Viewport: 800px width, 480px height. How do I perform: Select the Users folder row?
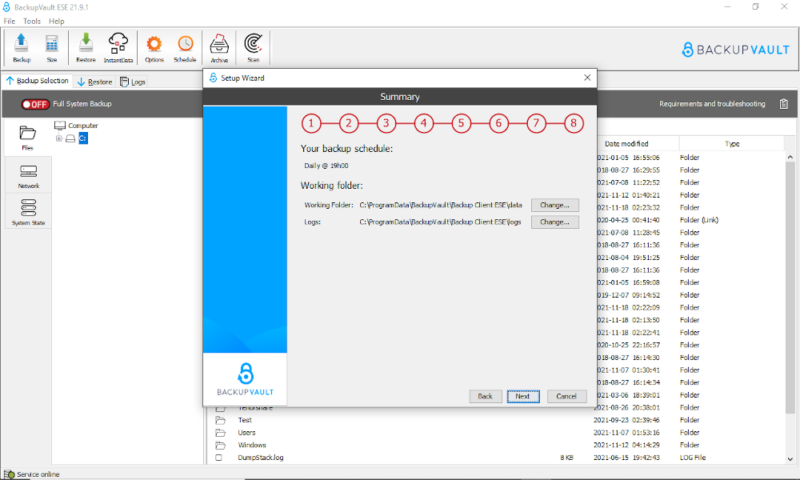[x=498, y=433]
